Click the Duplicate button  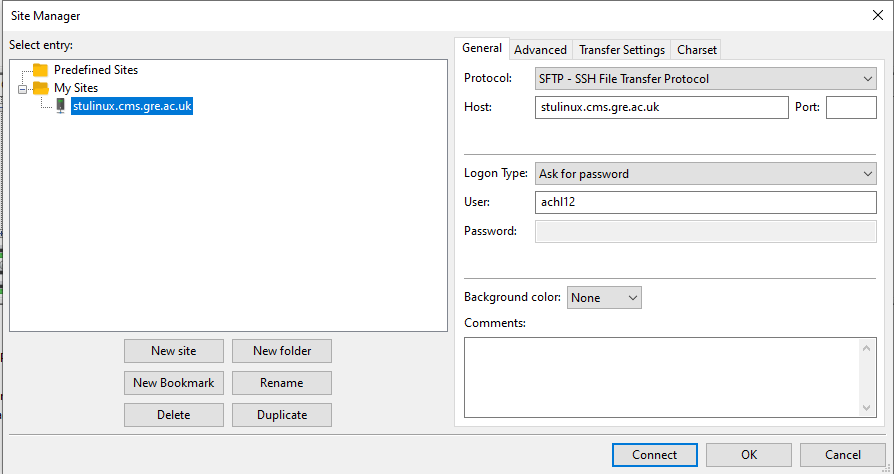[x=281, y=415]
